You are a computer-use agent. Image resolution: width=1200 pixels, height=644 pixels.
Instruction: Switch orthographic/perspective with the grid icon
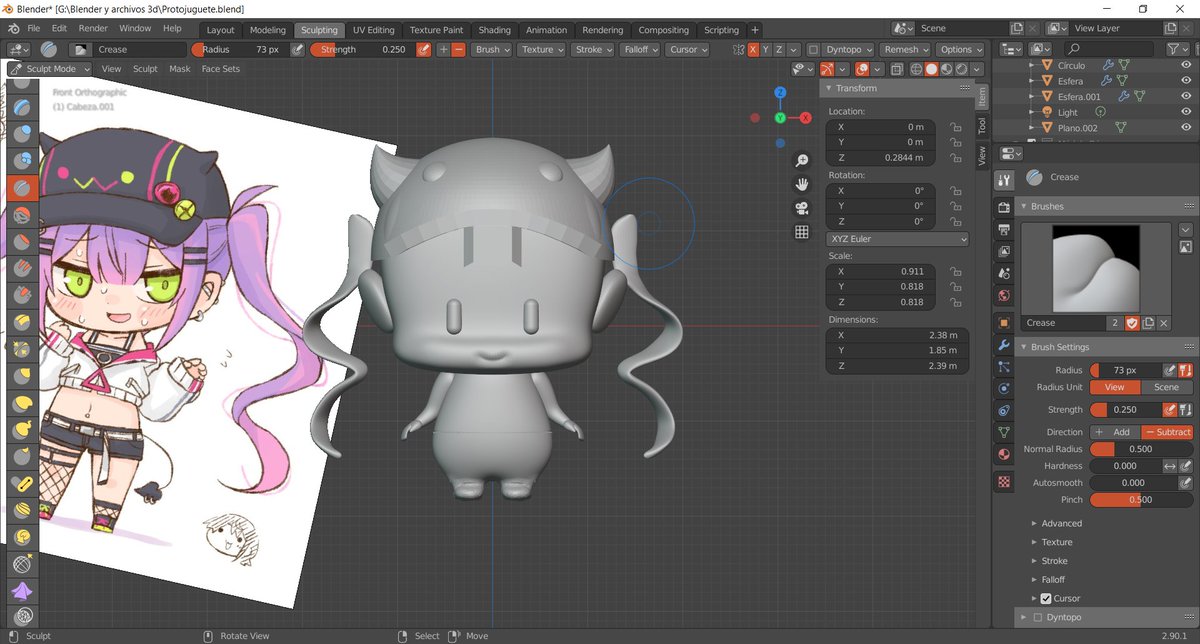point(801,232)
